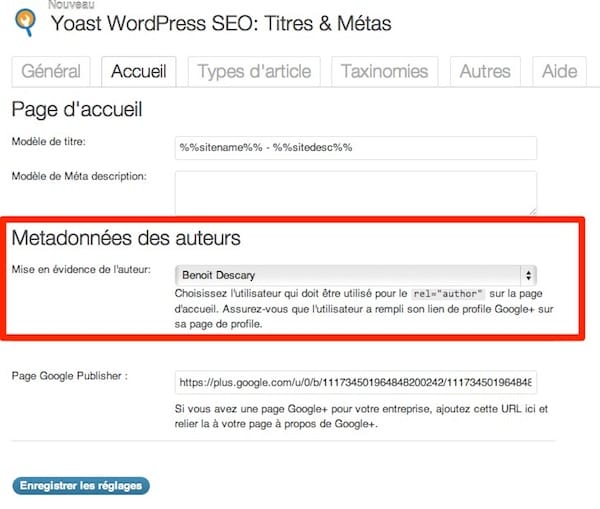Show the Aide tab
Screen dimensions: 600x509
559,72
